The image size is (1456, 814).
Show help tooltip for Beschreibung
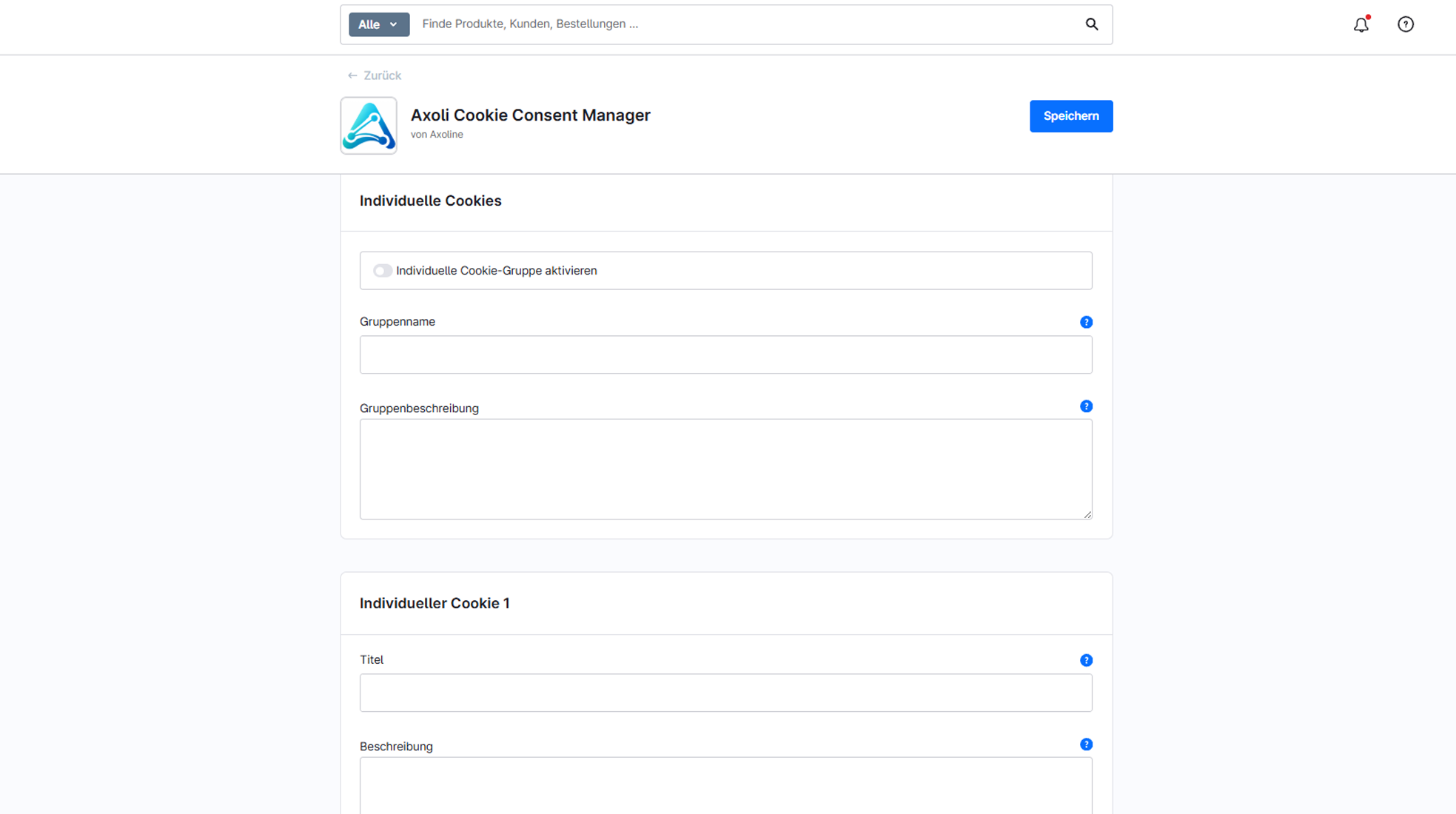(1086, 744)
